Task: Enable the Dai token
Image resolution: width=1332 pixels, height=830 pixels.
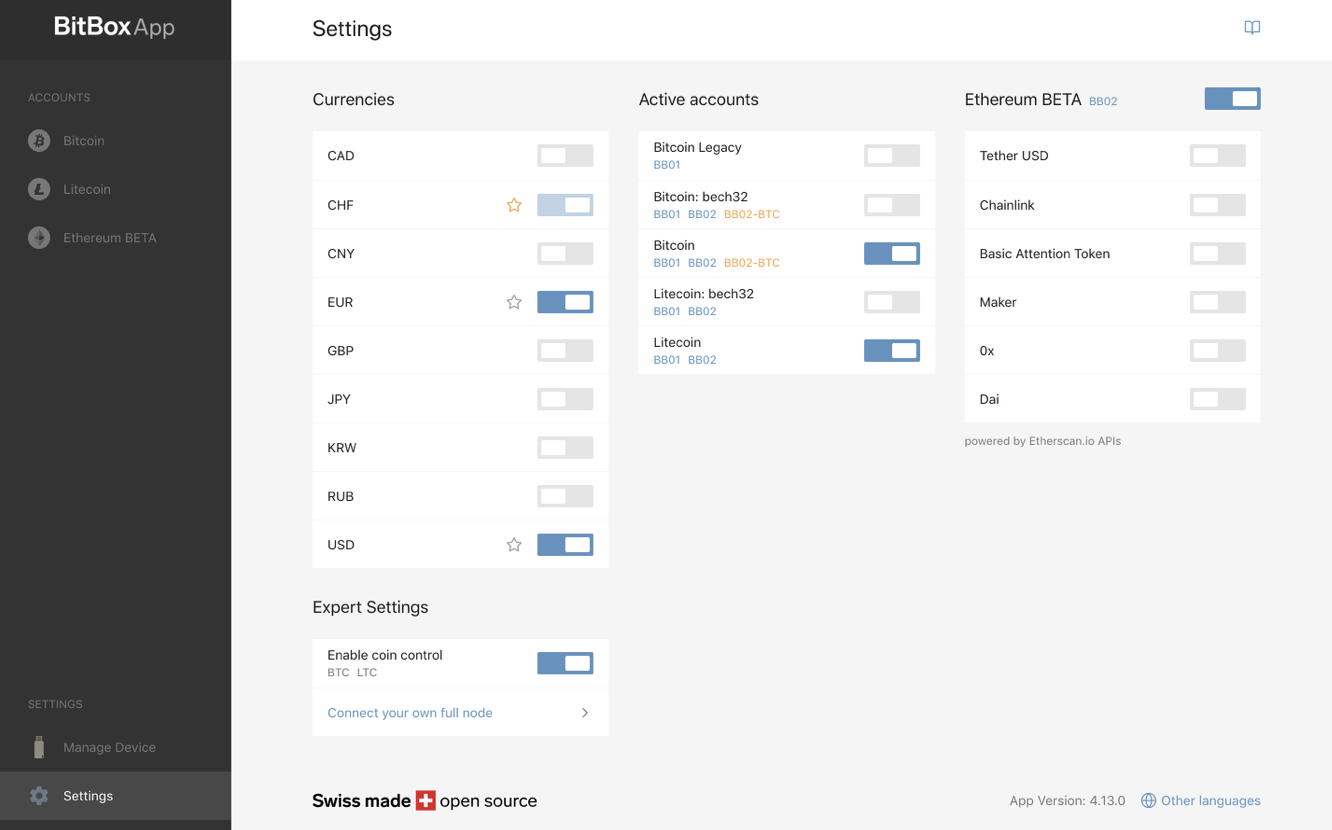Action: tap(1218, 399)
